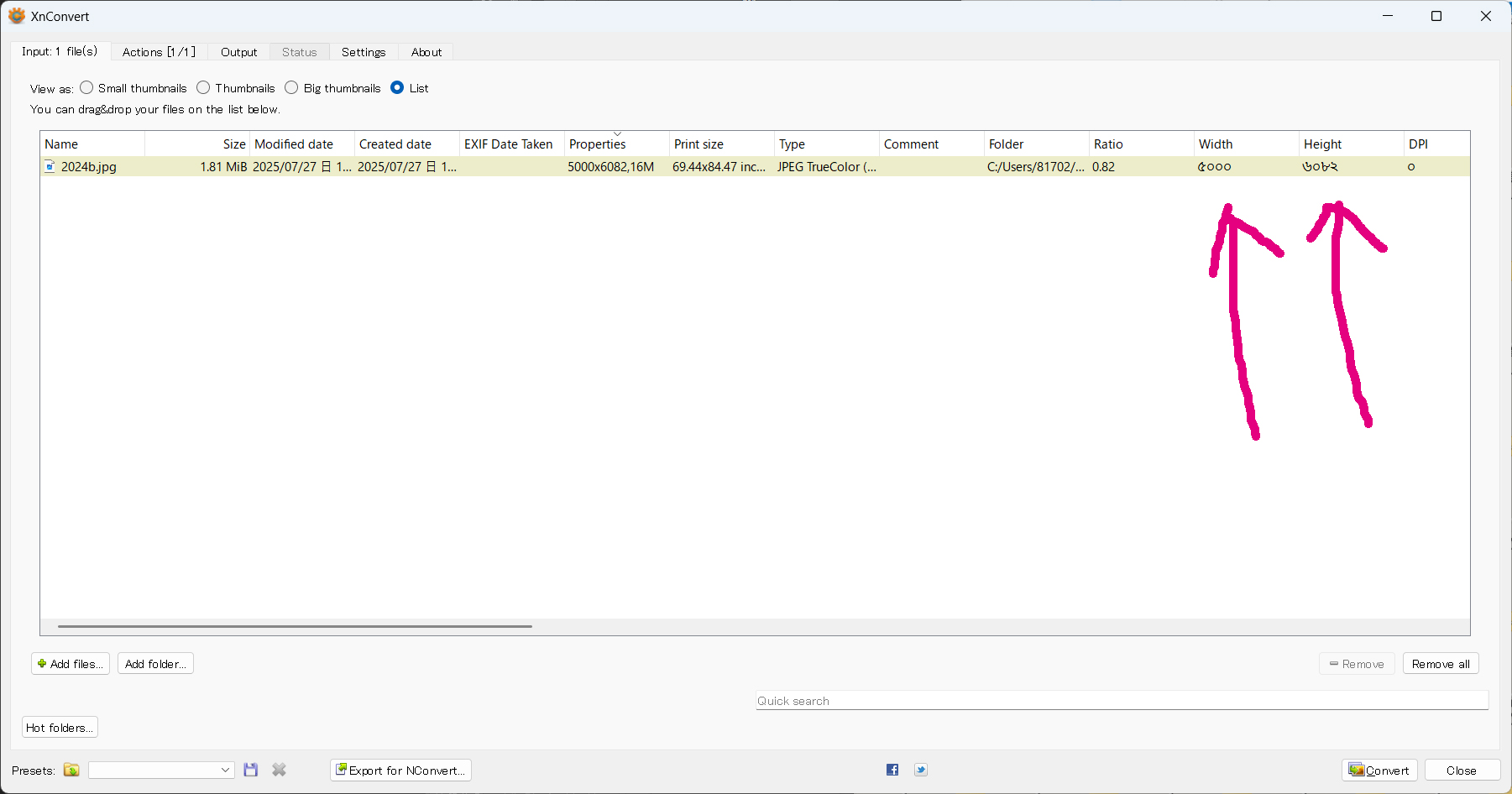The image size is (1512, 794).
Task: Save preset with floppy disk icon
Action: [250, 770]
